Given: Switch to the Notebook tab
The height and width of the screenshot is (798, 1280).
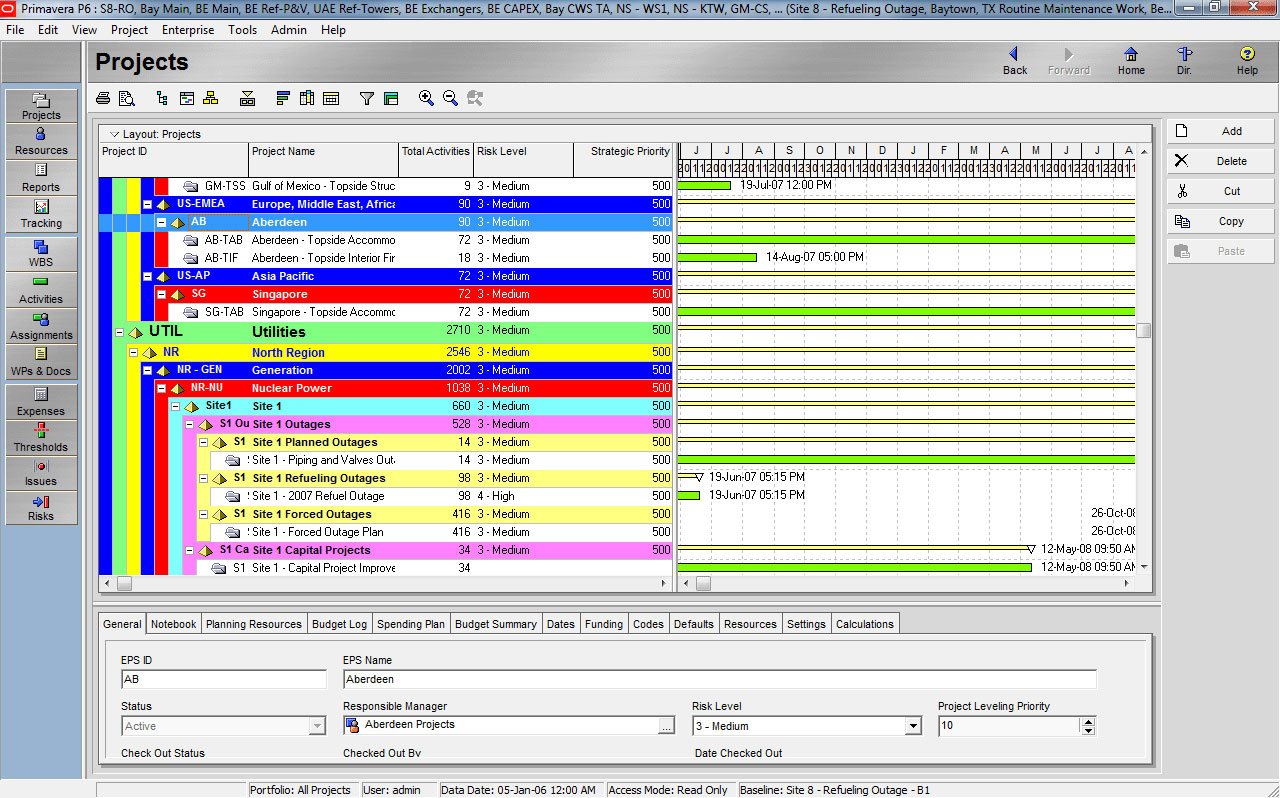Looking at the screenshot, I should [173, 624].
